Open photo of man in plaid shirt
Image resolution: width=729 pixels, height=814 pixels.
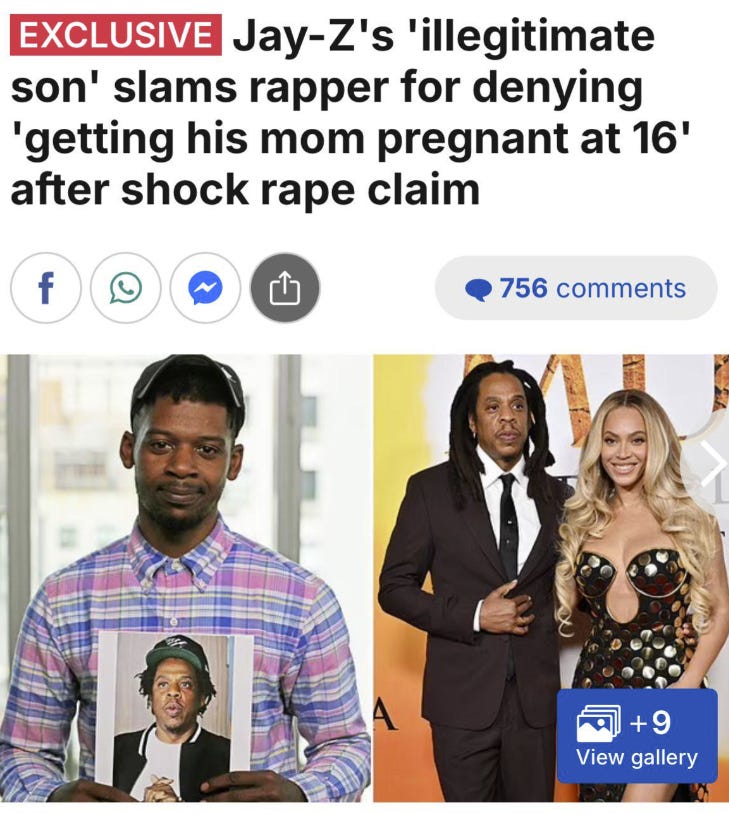tap(185, 578)
